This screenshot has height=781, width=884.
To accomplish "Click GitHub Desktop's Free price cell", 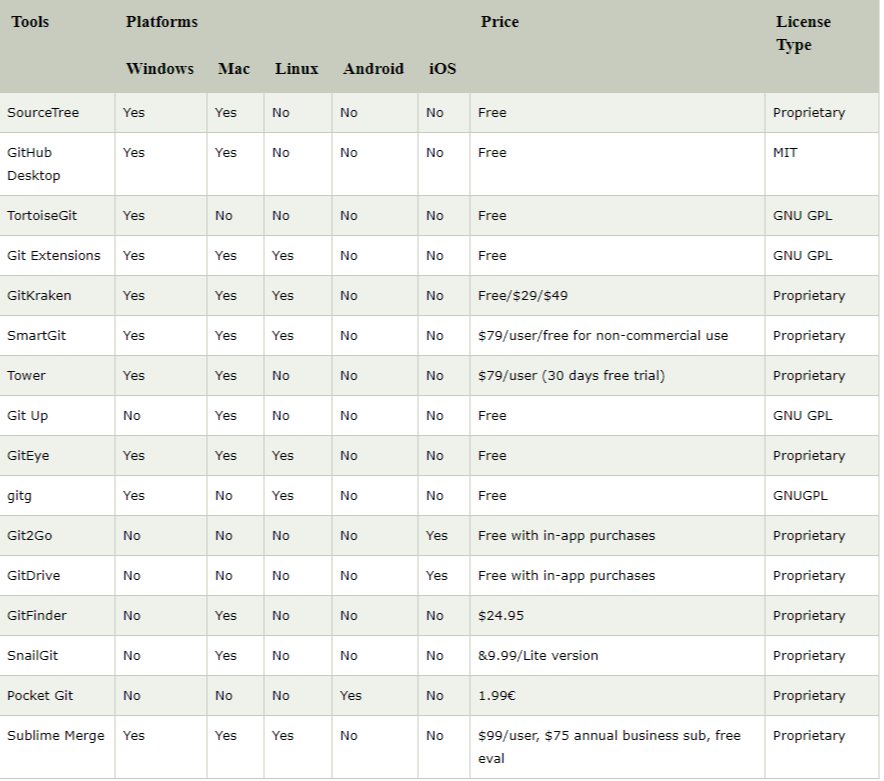I will point(492,153).
